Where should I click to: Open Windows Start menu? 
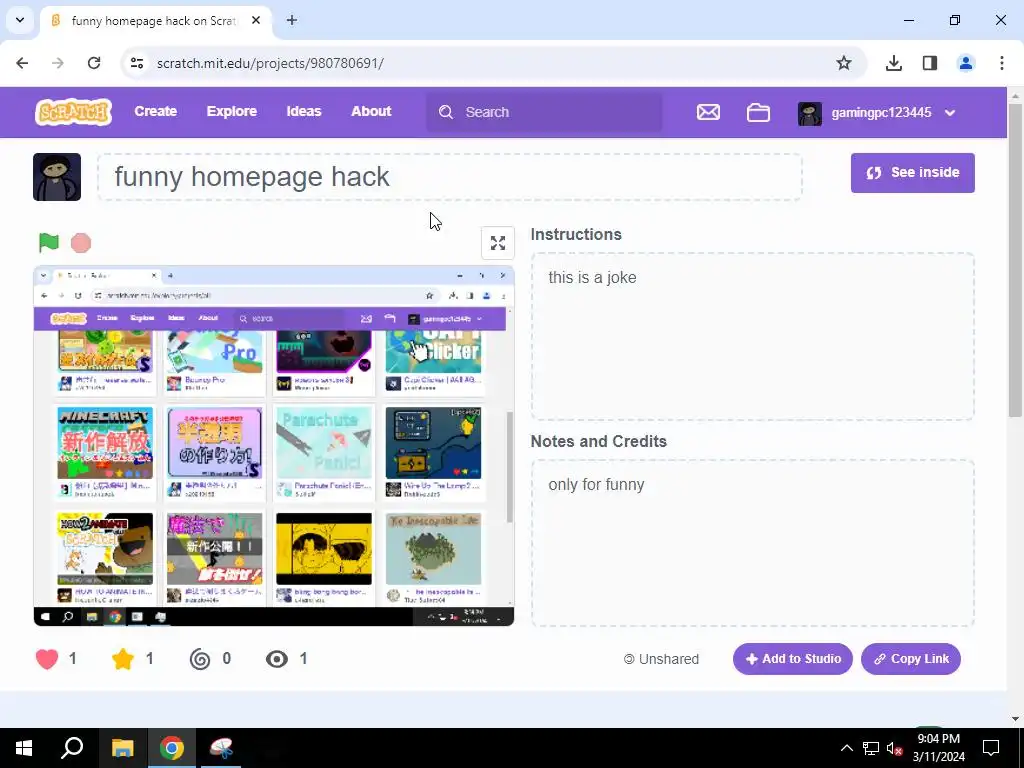[24, 748]
